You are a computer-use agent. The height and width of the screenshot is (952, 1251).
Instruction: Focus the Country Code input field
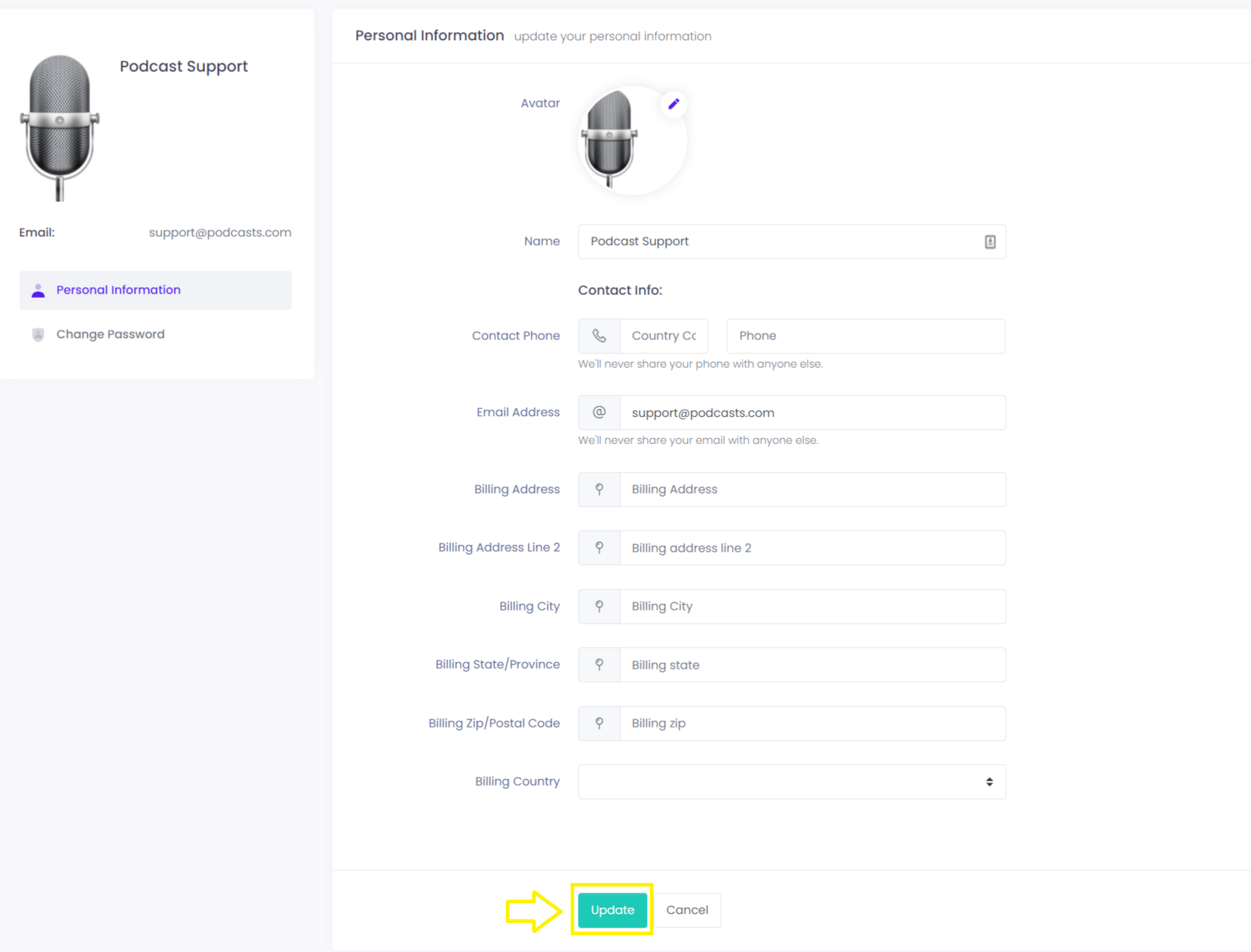point(664,336)
